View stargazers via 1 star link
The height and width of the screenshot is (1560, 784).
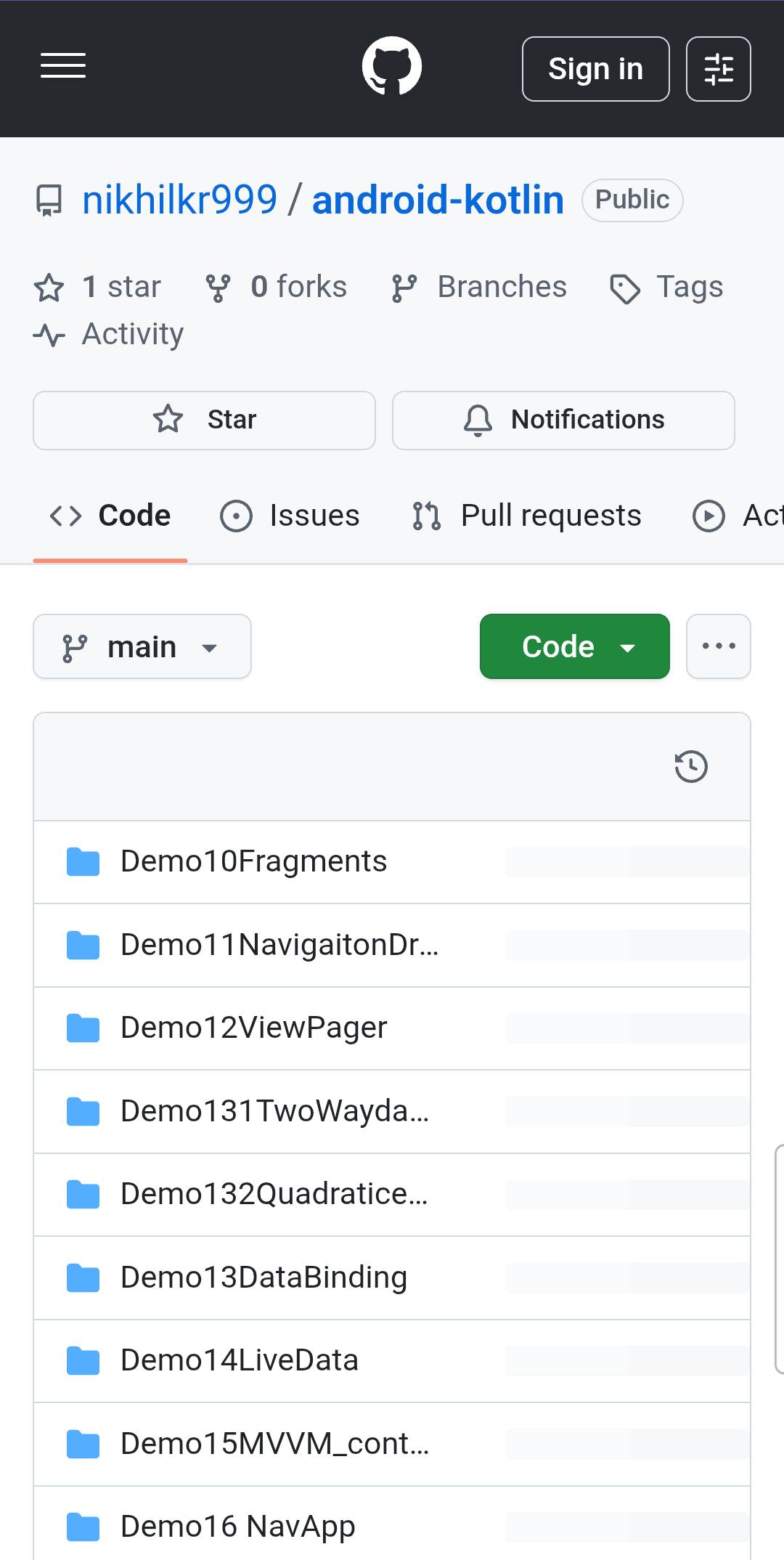[97, 287]
